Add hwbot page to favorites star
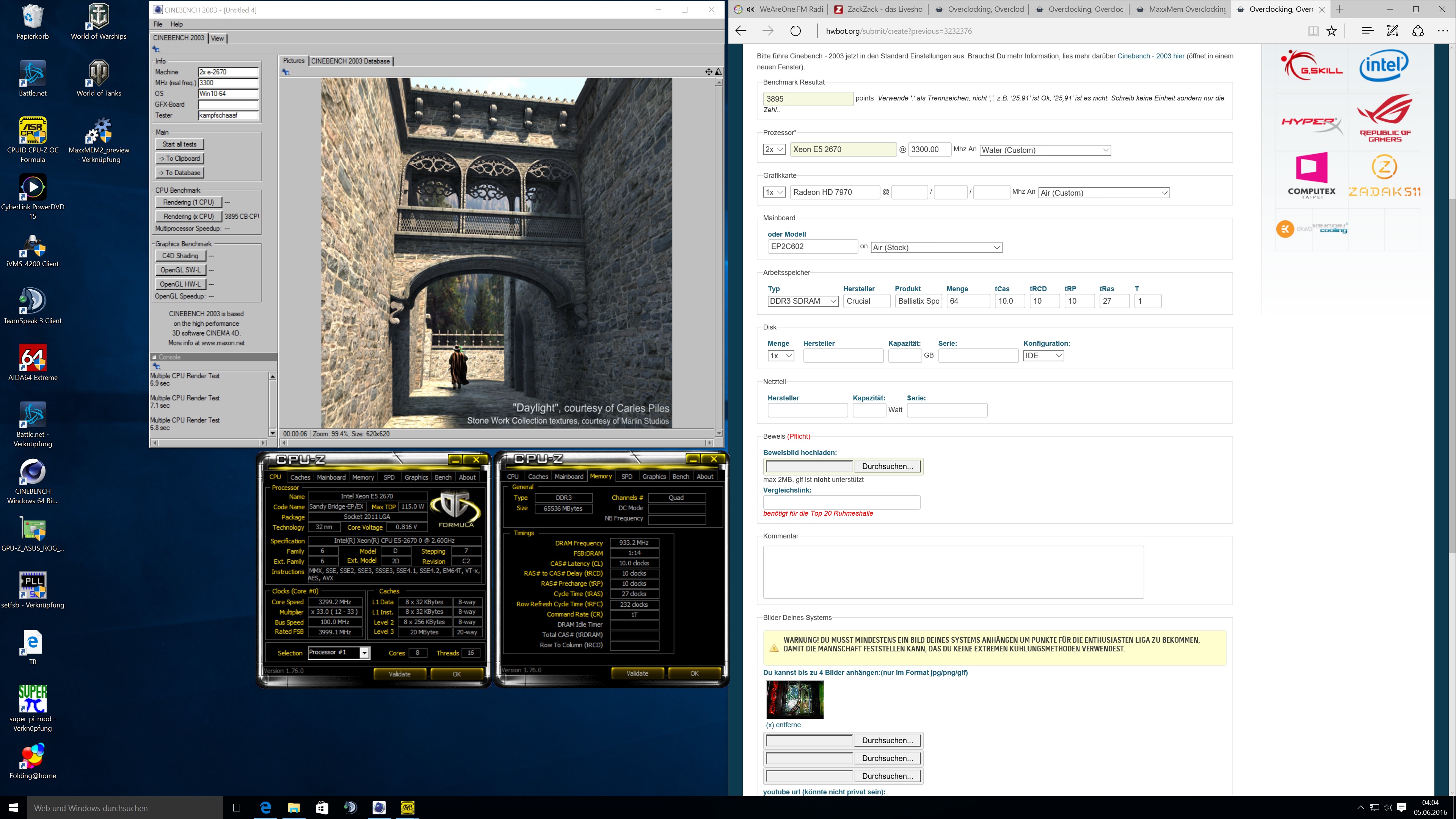This screenshot has height=819, width=1456. pos(1332,31)
